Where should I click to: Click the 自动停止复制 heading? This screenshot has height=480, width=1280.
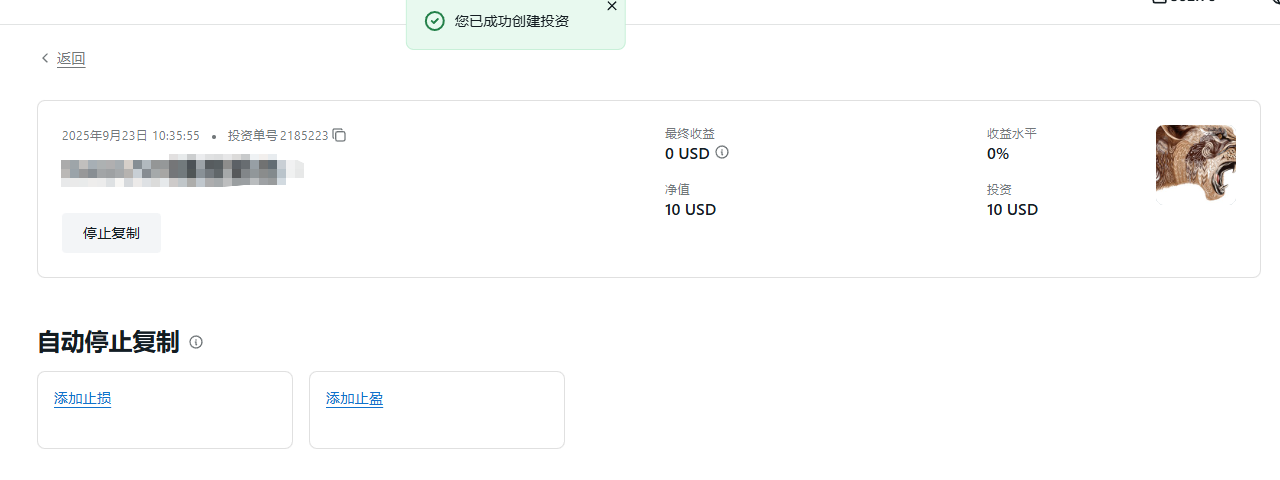pos(108,342)
